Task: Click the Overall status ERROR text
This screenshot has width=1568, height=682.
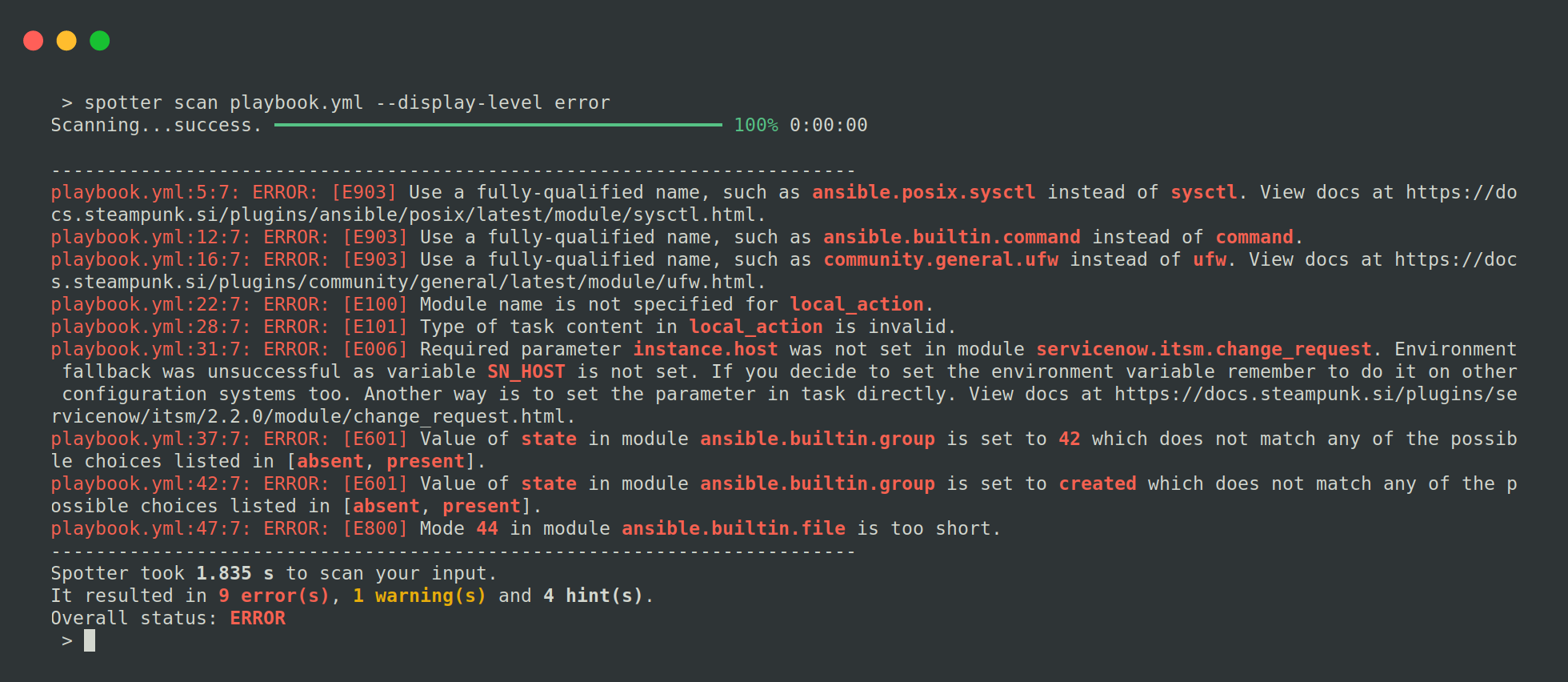Action: [x=258, y=618]
